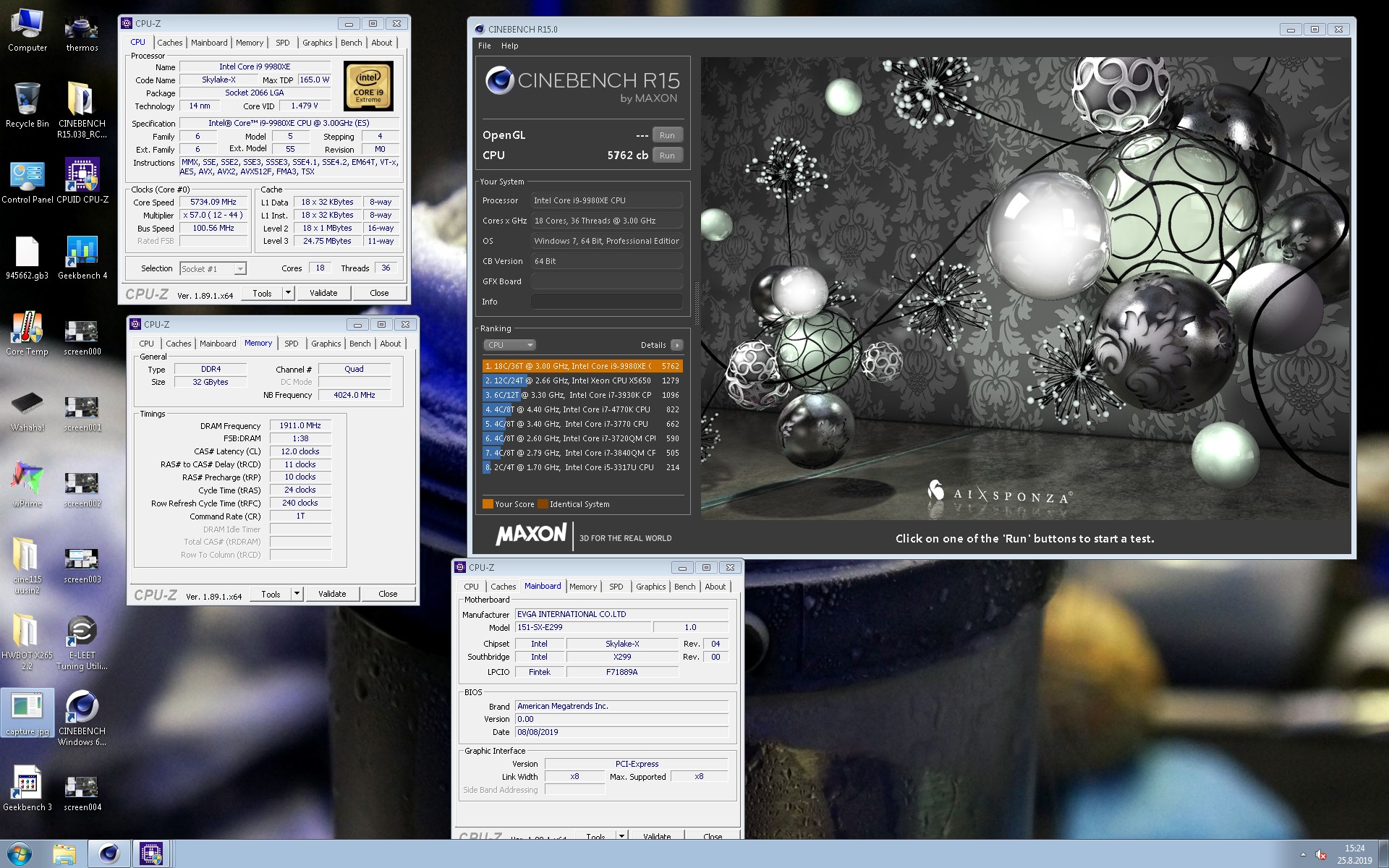The width and height of the screenshot is (1389, 868).
Task: Launch Geekbench 4 desktop shortcut
Action: click(x=82, y=258)
